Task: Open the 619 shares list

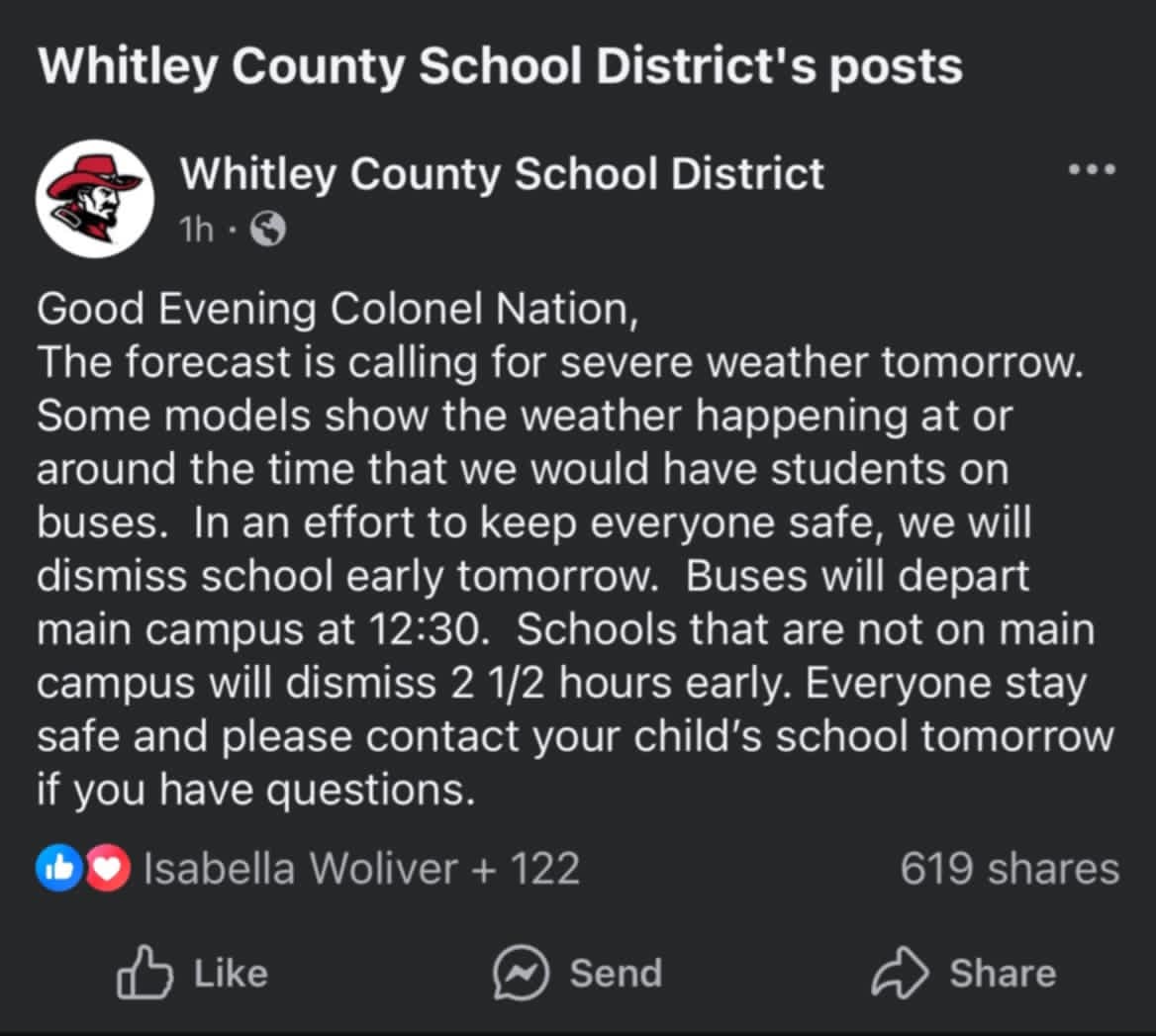Action: [1010, 868]
